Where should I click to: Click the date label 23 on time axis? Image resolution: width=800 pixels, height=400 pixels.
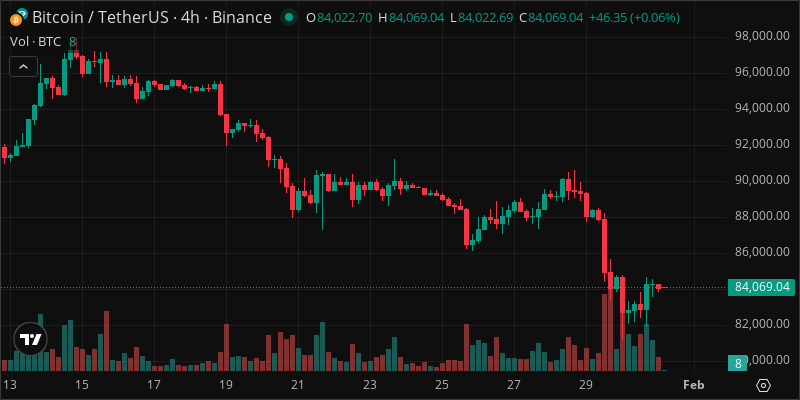point(370,384)
